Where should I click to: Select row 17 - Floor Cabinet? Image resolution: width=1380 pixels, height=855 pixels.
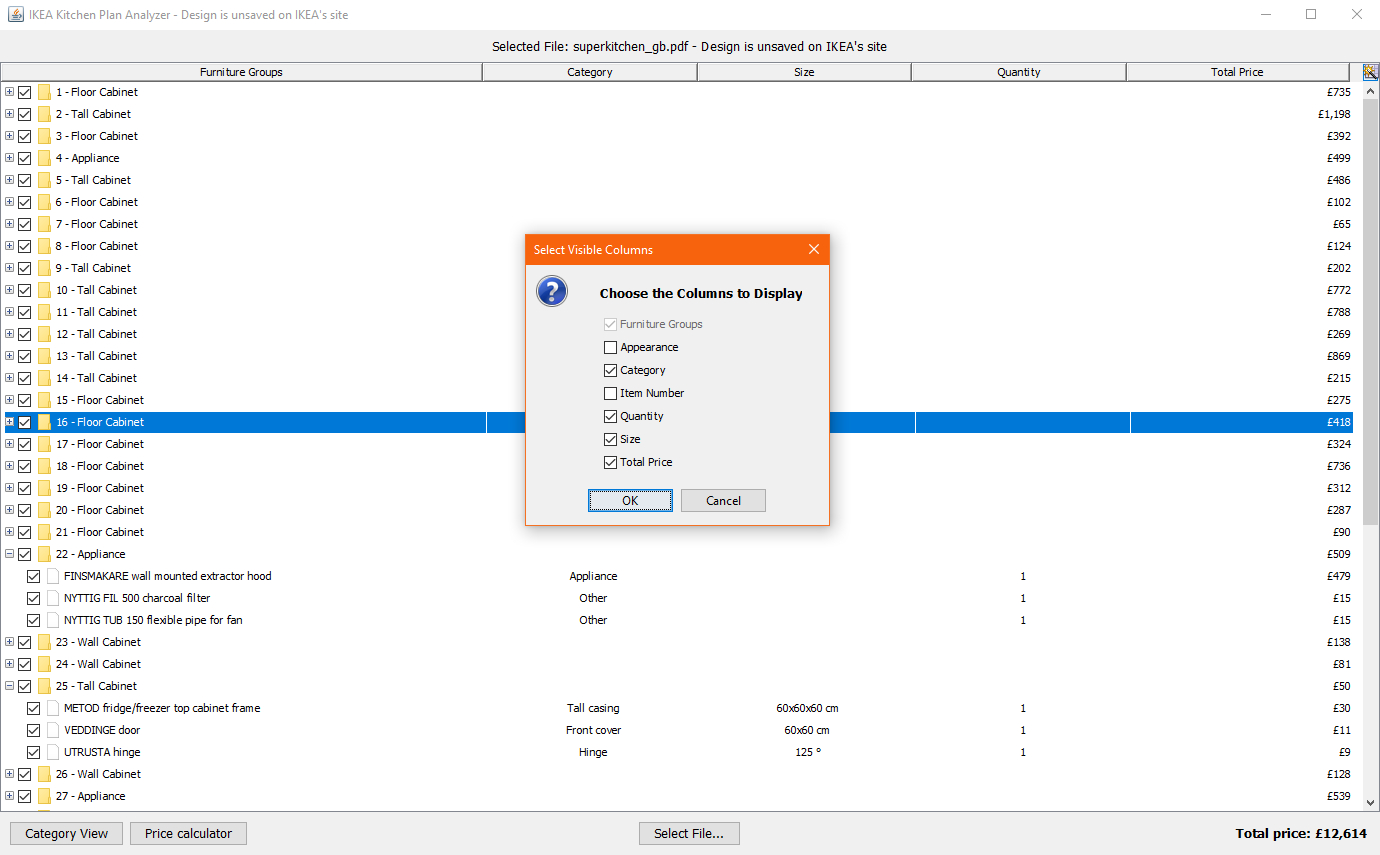click(678, 444)
